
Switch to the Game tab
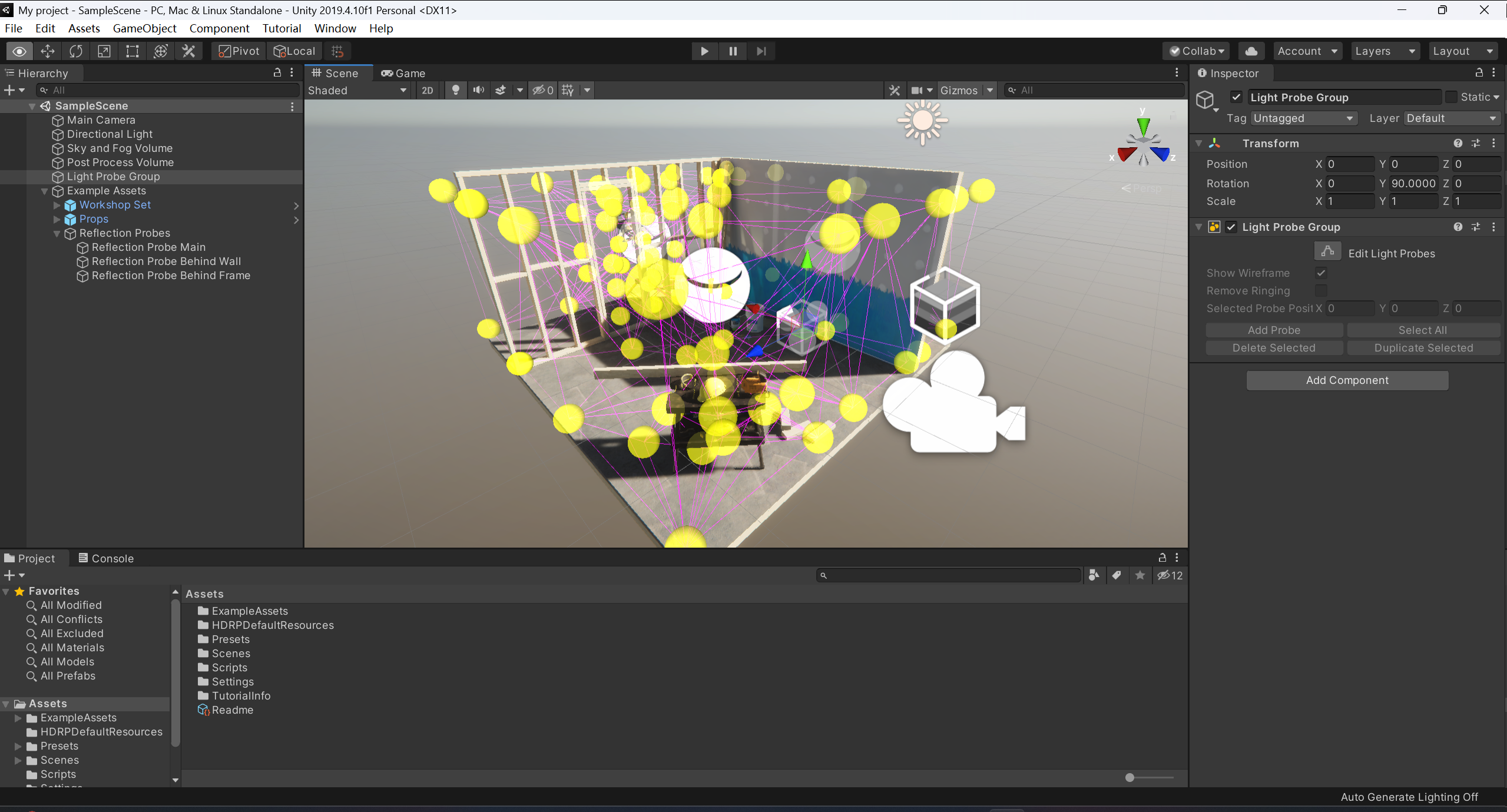pos(403,73)
